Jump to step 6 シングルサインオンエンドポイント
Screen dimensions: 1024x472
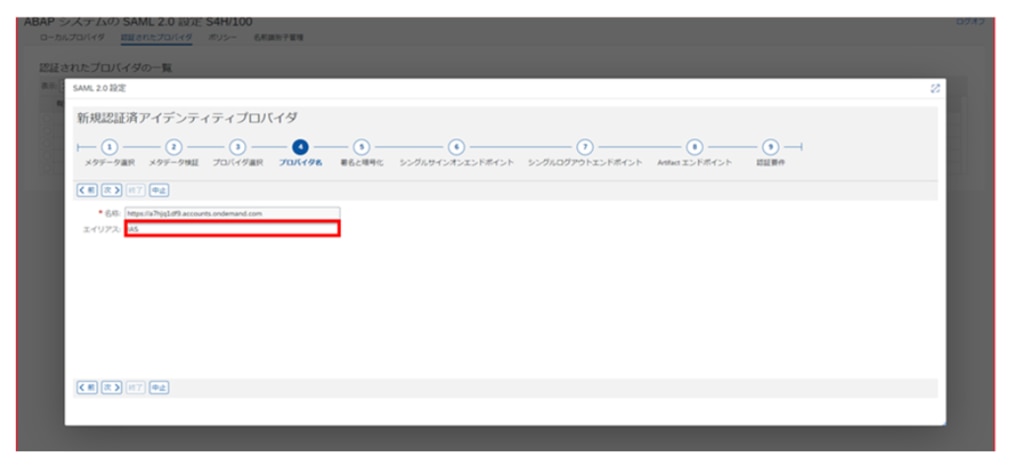point(456,147)
